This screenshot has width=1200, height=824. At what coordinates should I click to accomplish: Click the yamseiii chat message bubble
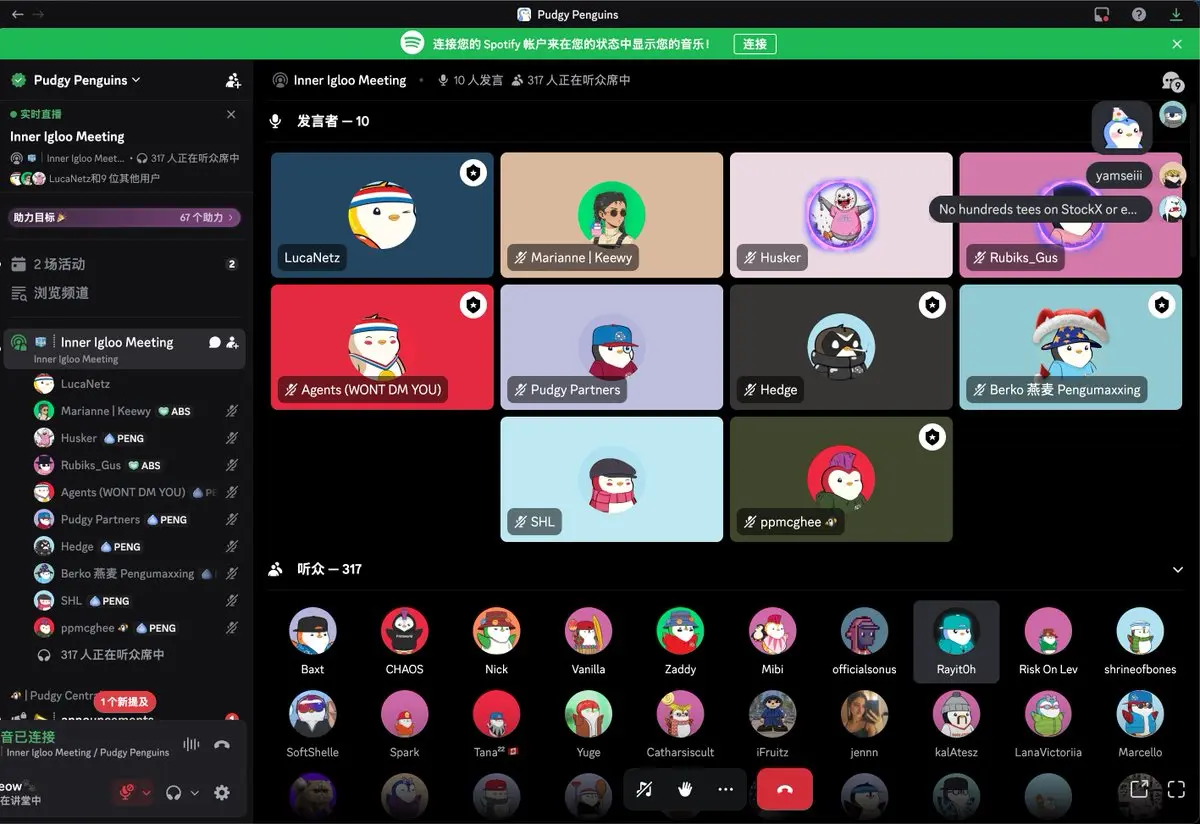1119,176
